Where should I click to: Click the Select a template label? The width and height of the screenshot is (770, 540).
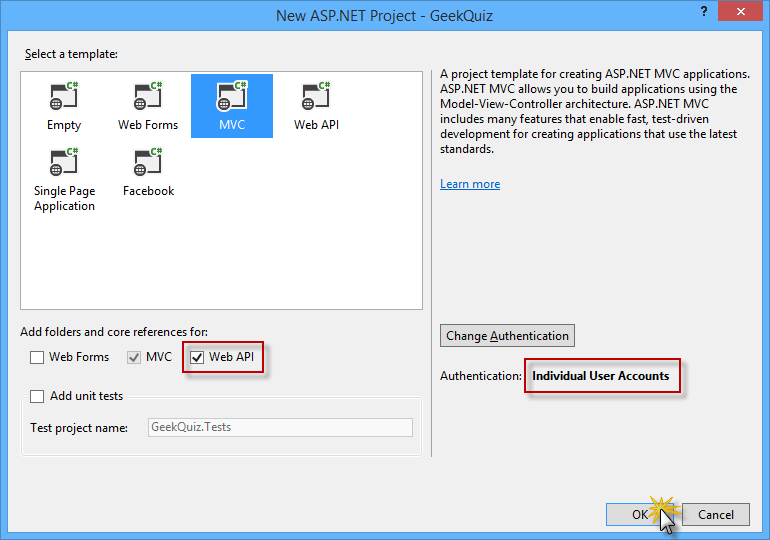[71, 54]
